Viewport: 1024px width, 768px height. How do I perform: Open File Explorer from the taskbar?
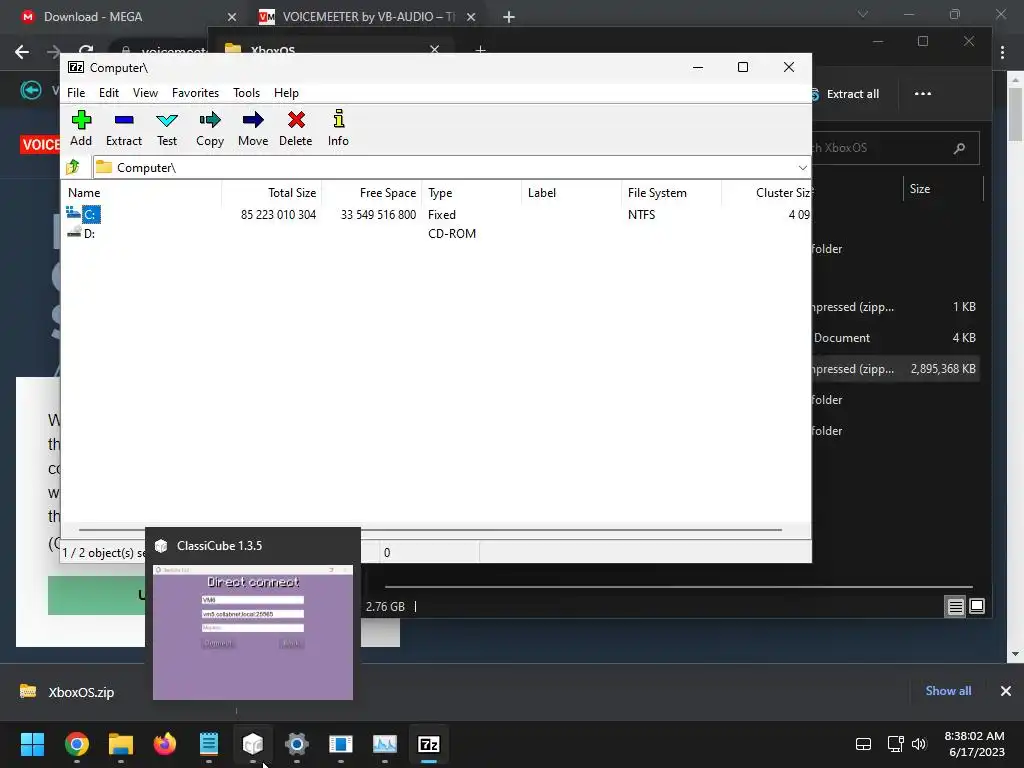121,744
